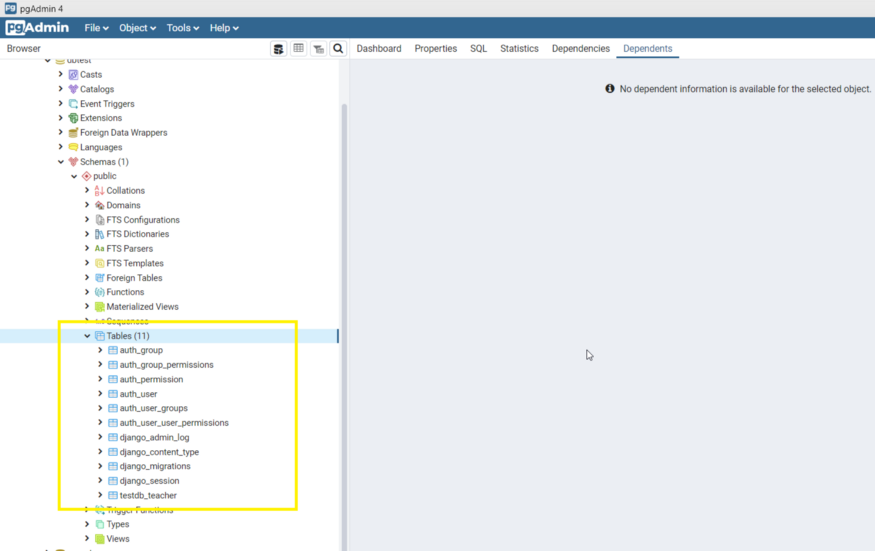Click the info icon beside the message

pos(610,89)
